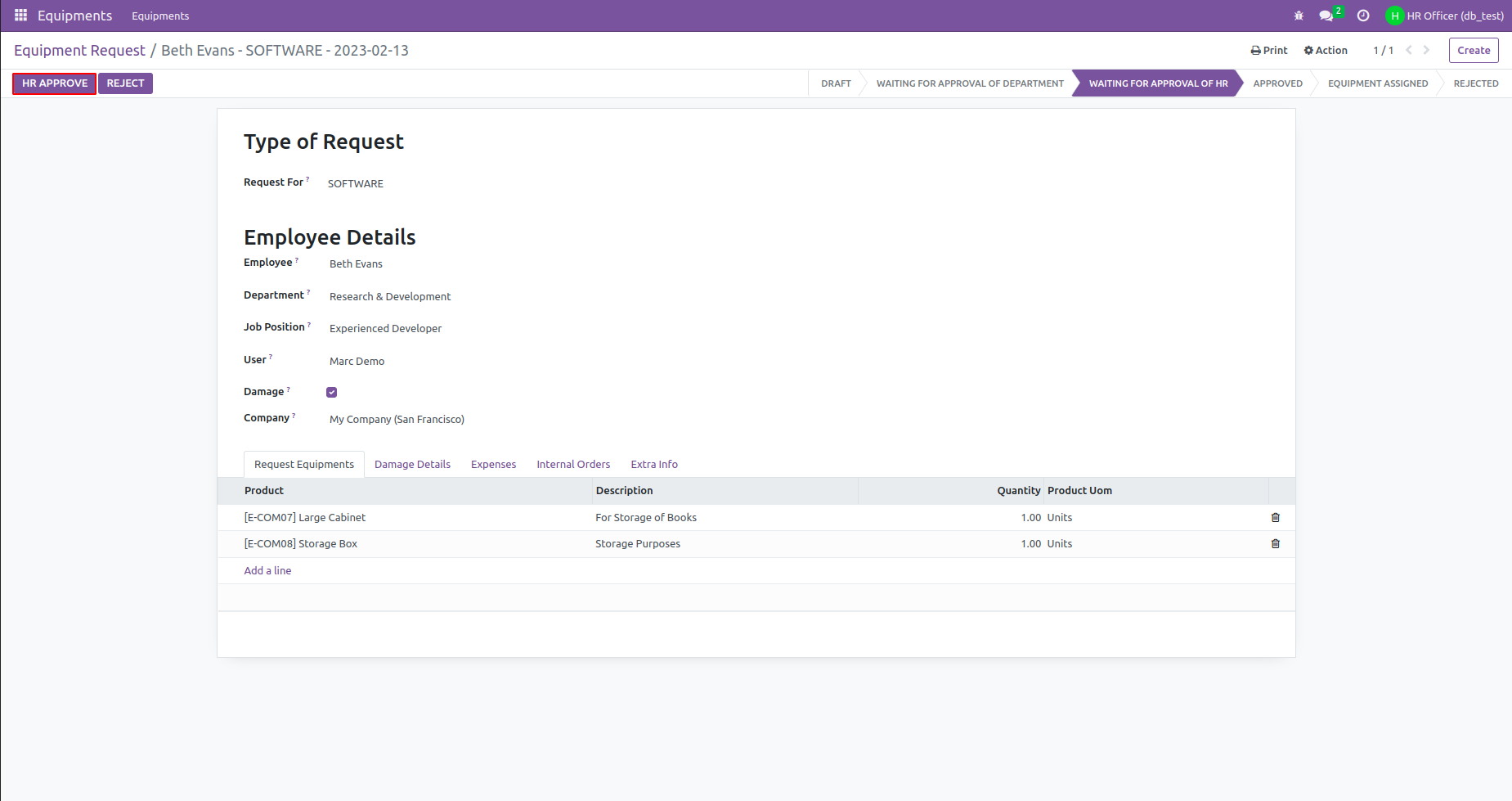Switch to Expenses tab
Viewport: 1512px width, 801px height.
coord(493,464)
